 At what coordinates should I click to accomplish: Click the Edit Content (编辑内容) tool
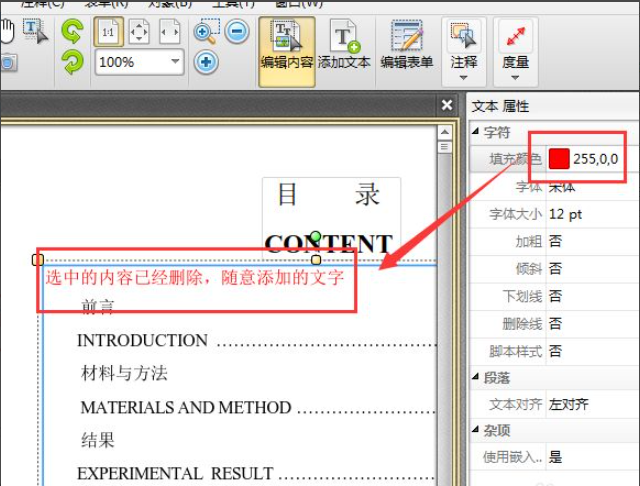[287, 47]
